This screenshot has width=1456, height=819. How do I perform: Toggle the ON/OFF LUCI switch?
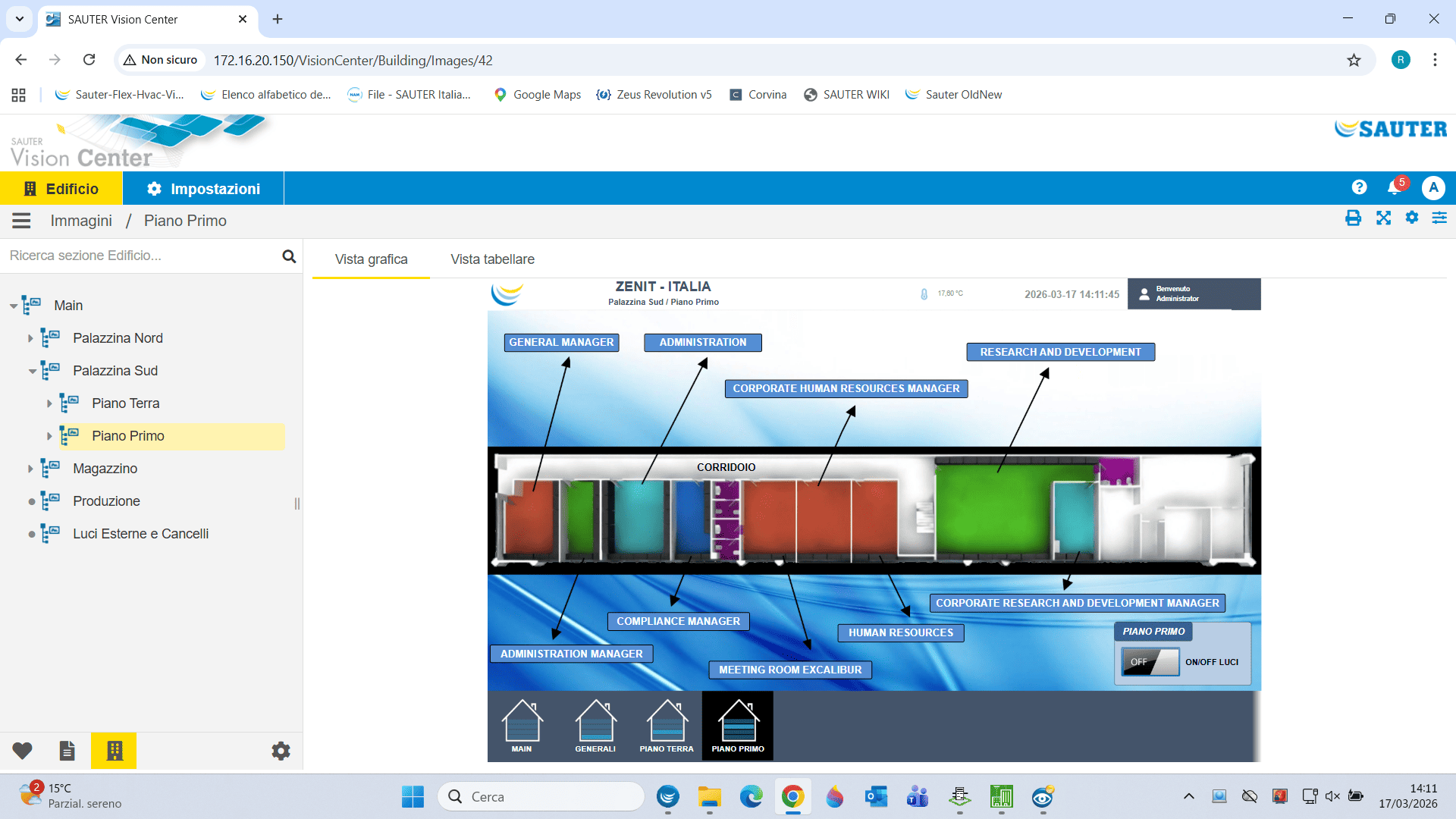point(1150,662)
